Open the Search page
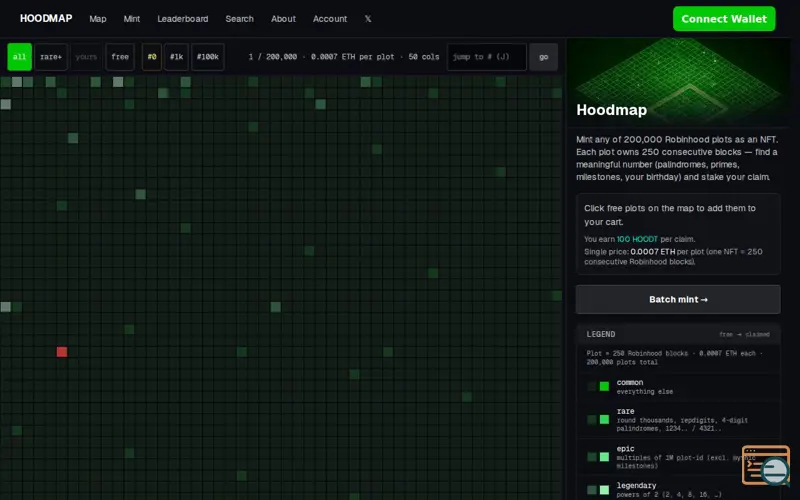The width and height of the screenshot is (800, 500). [x=239, y=19]
